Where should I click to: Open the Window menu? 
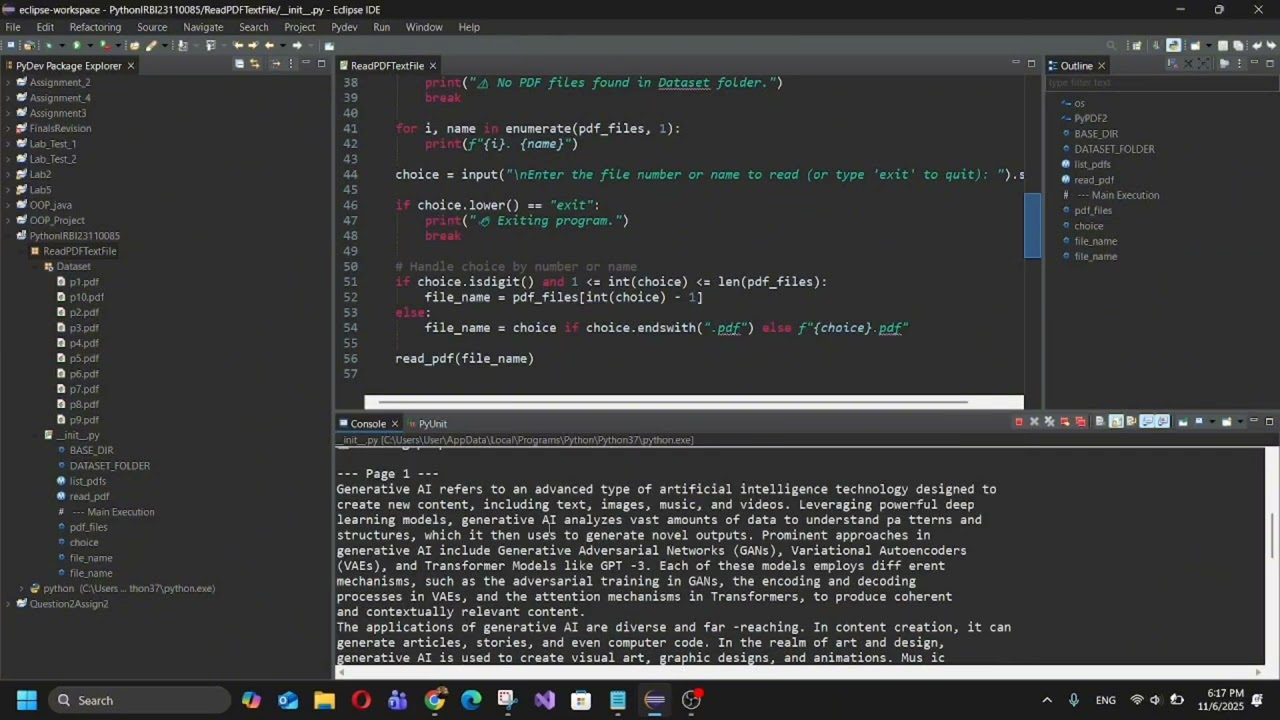424,27
